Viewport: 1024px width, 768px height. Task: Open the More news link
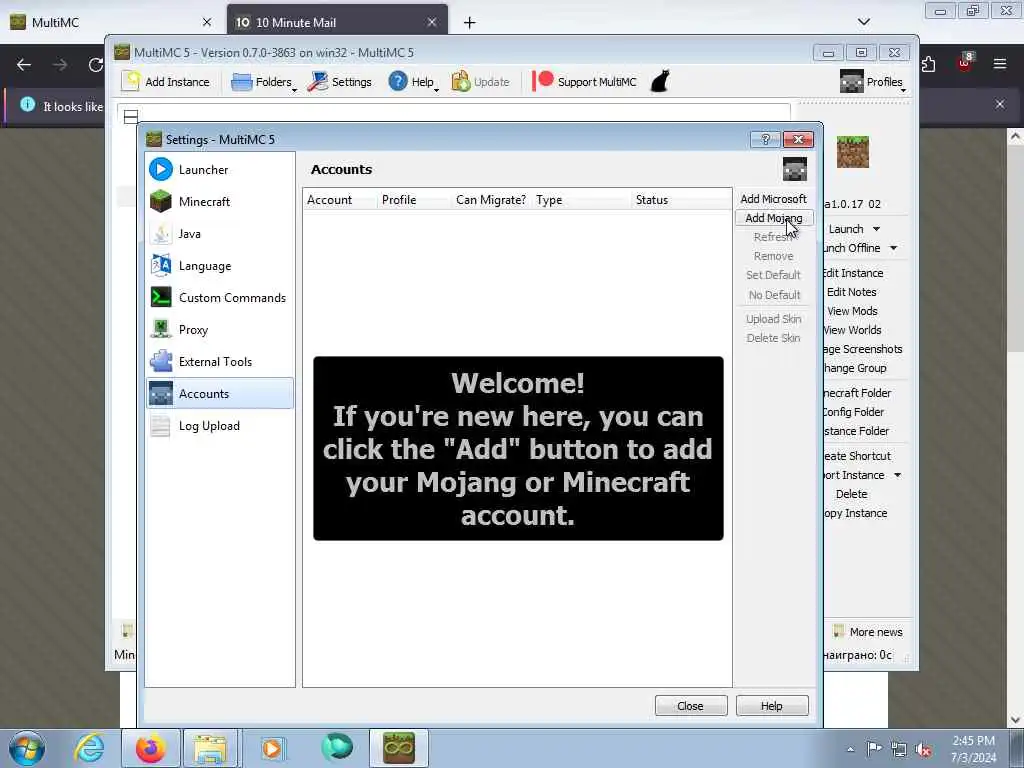click(x=869, y=632)
